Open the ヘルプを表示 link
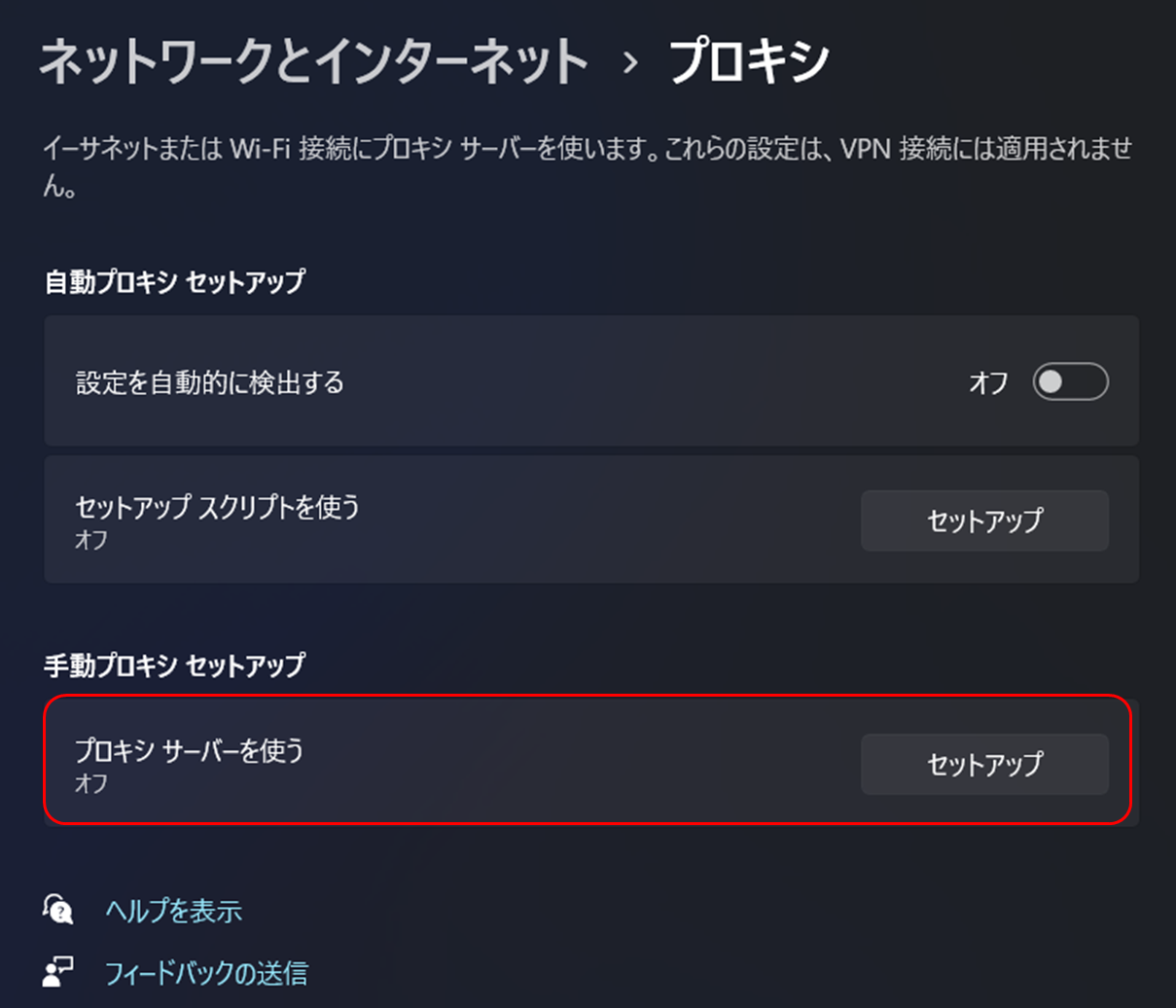This screenshot has width=1176, height=1008. [173, 911]
